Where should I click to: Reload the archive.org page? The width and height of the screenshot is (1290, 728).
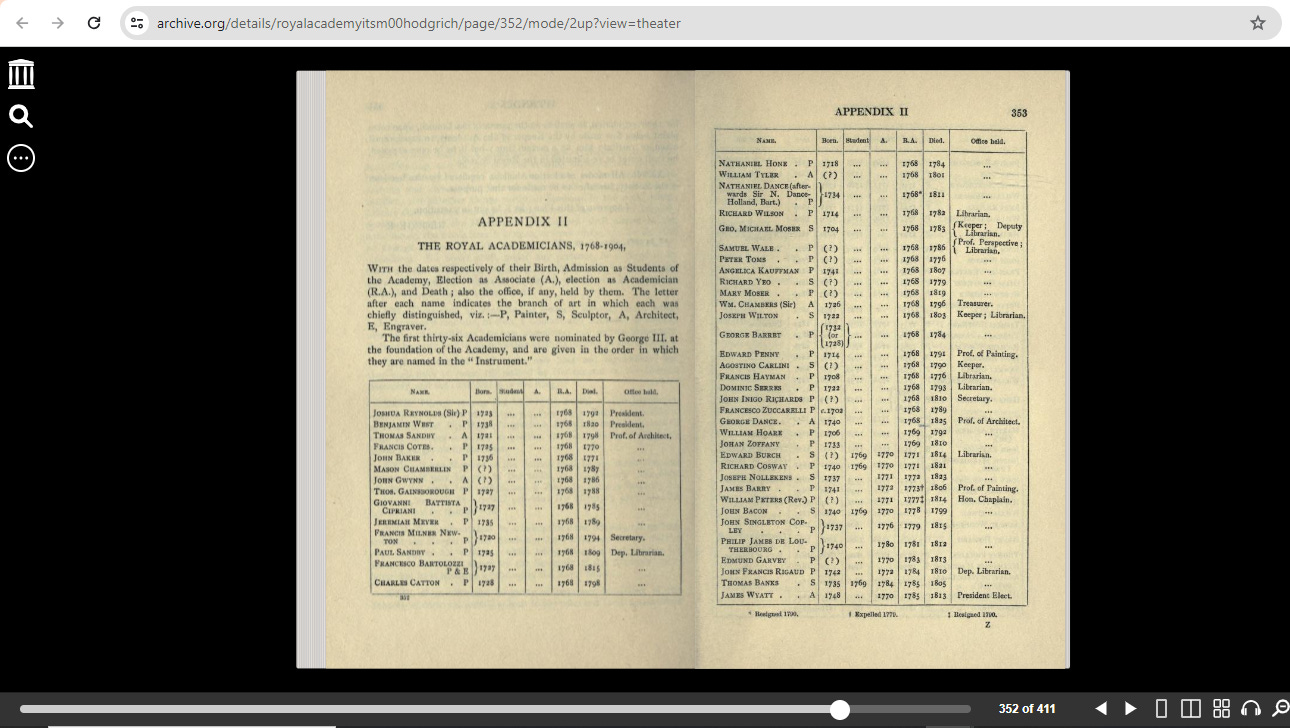point(94,23)
